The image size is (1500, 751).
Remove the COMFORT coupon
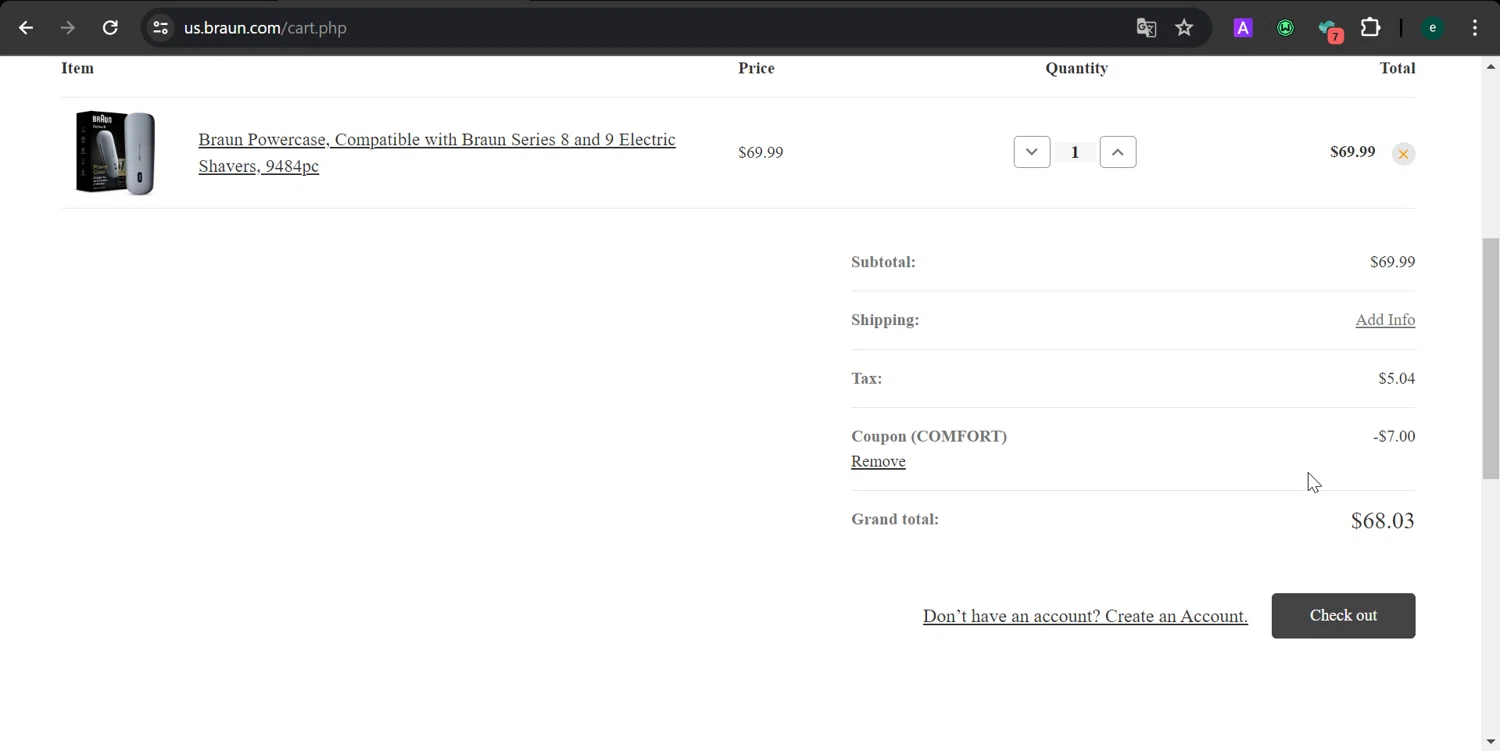(x=878, y=461)
